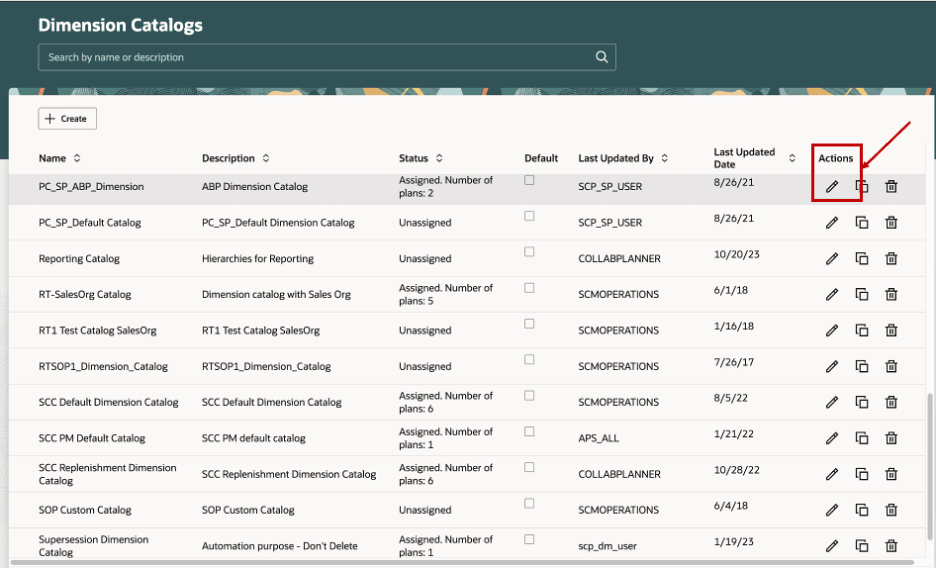Click the APS_ALL updated-by cell
The image size is (936, 568).
point(598,438)
